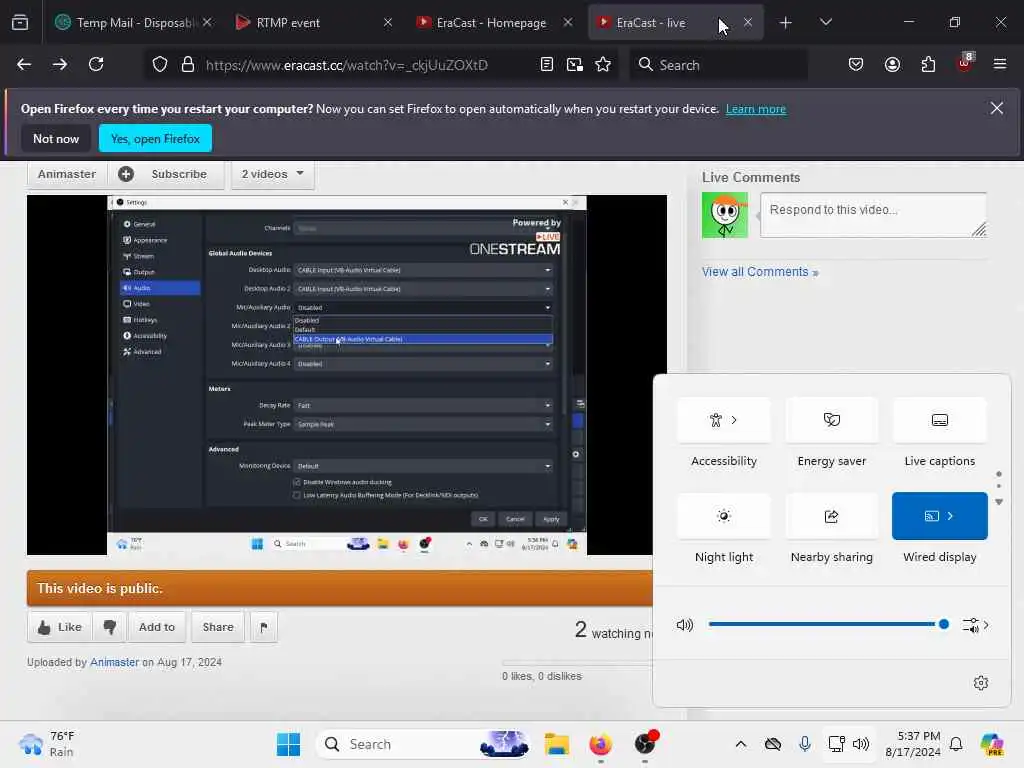Open the Firefox hamburger menu

point(999,64)
